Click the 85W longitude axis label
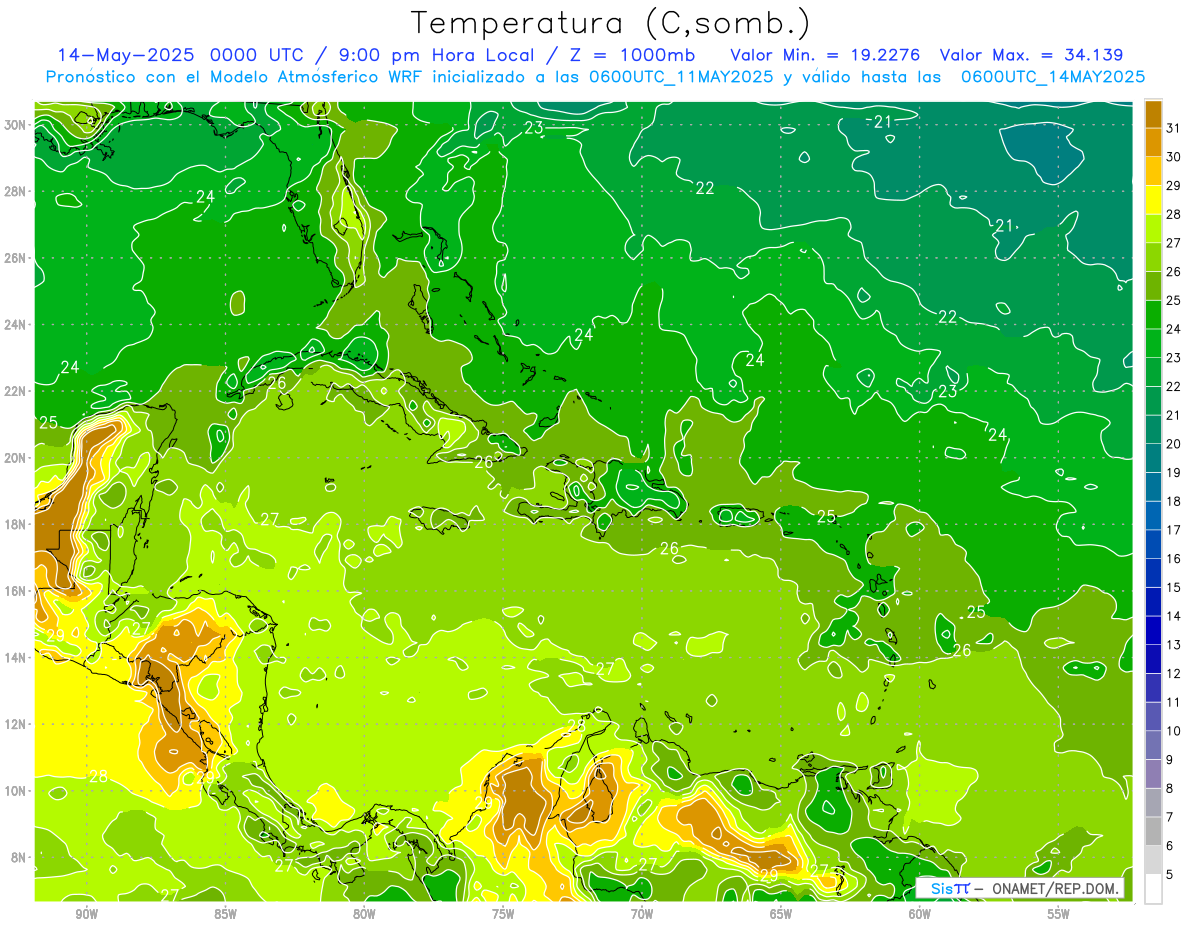The width and height of the screenshot is (1200, 927). (225, 914)
